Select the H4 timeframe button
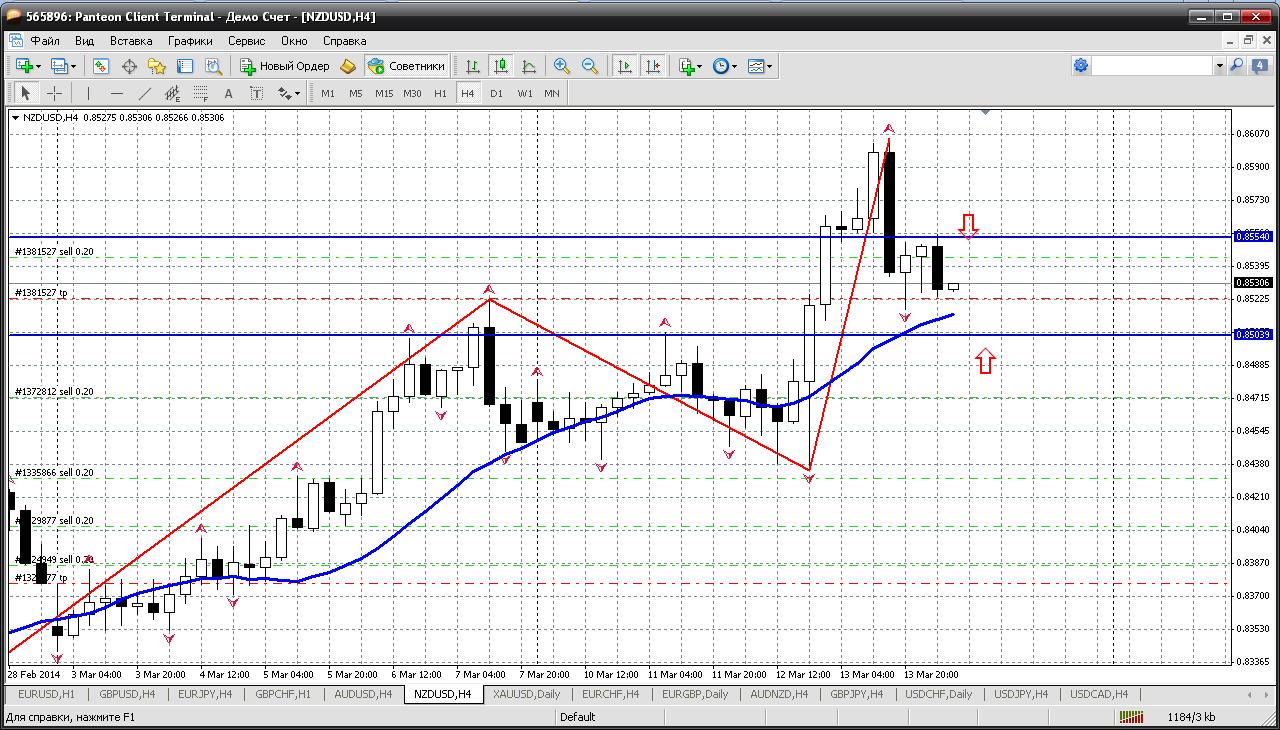The height and width of the screenshot is (730, 1280). click(468, 93)
